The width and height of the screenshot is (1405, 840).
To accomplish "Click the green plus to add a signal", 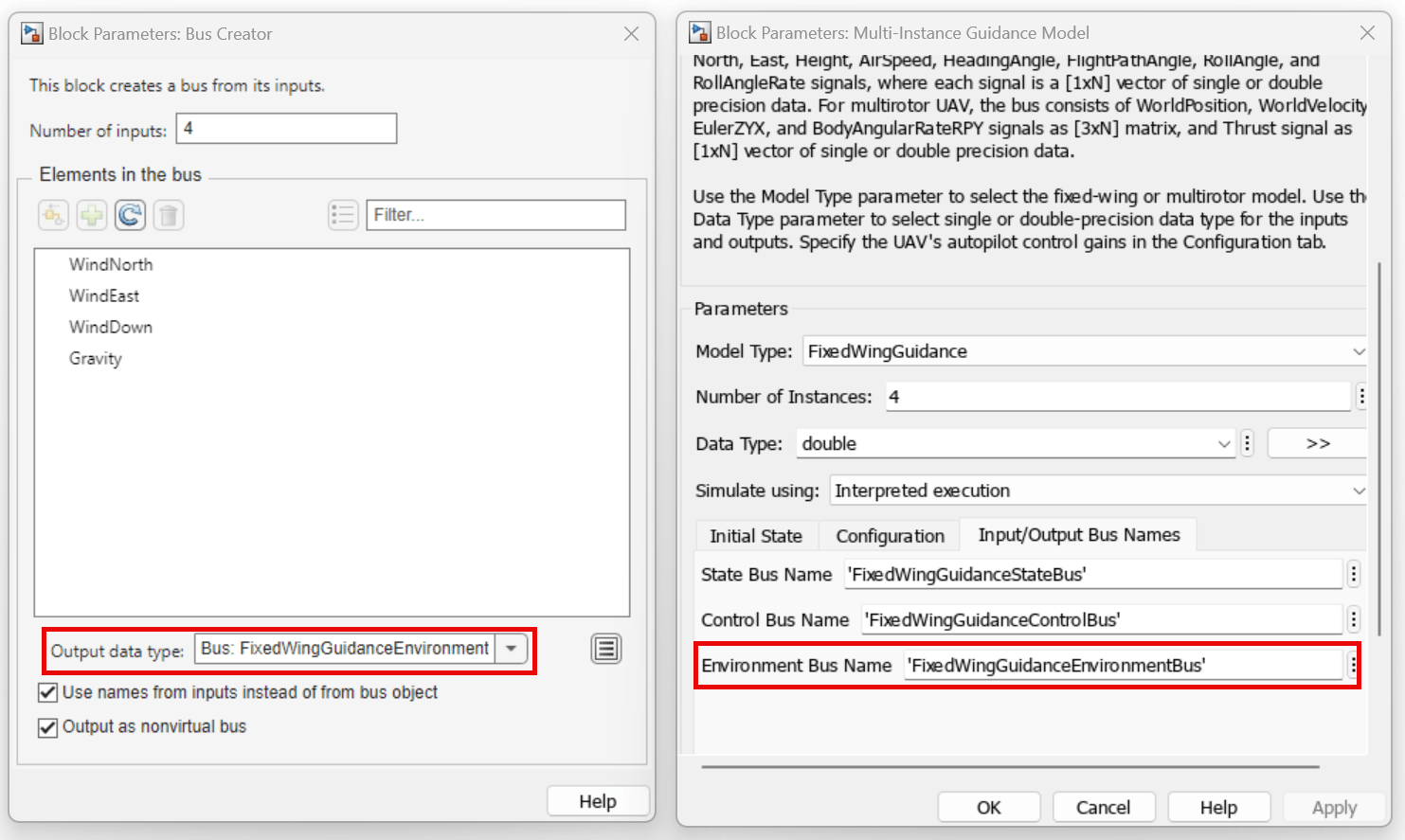I will pos(91,215).
